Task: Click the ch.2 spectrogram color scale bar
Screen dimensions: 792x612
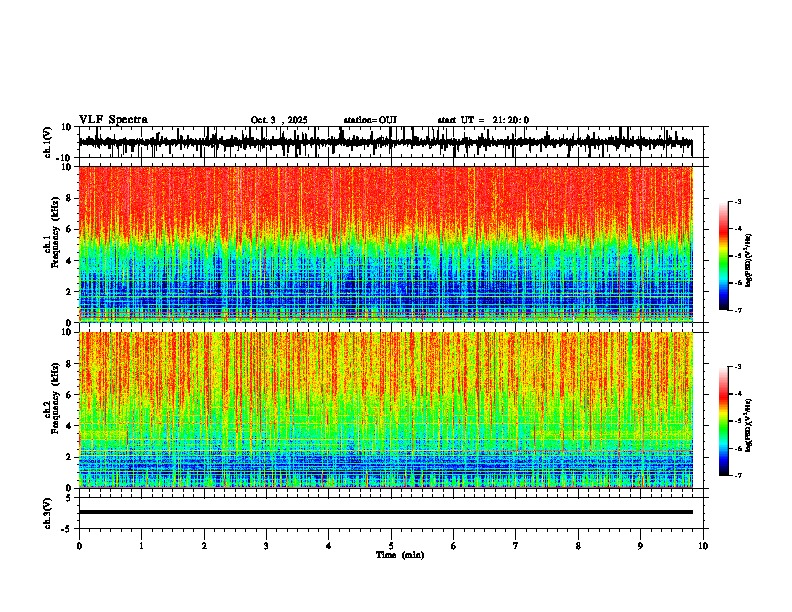Action: pyautogui.click(x=723, y=421)
